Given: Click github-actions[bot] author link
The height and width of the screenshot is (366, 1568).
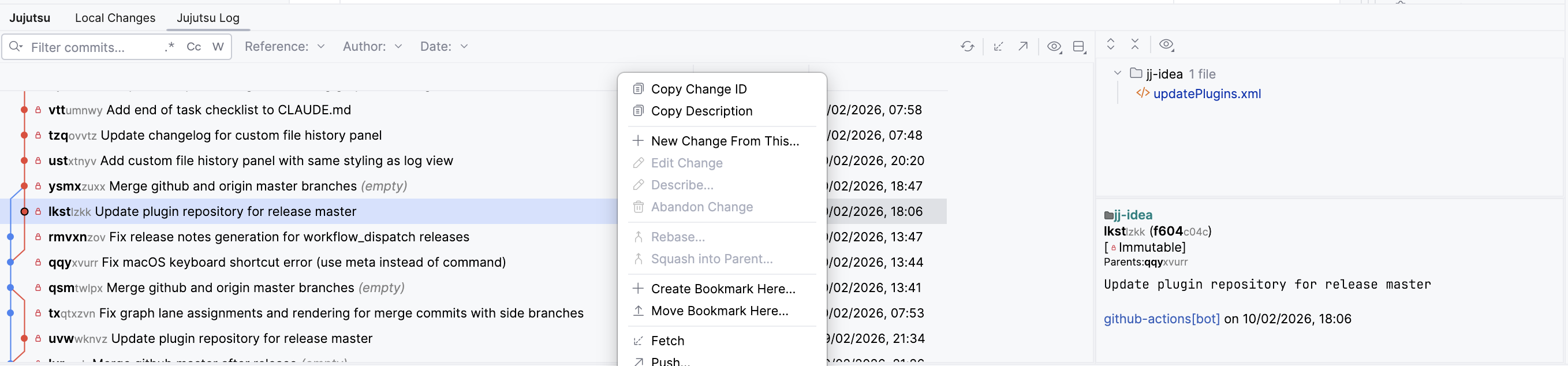Looking at the screenshot, I should tap(1162, 319).
